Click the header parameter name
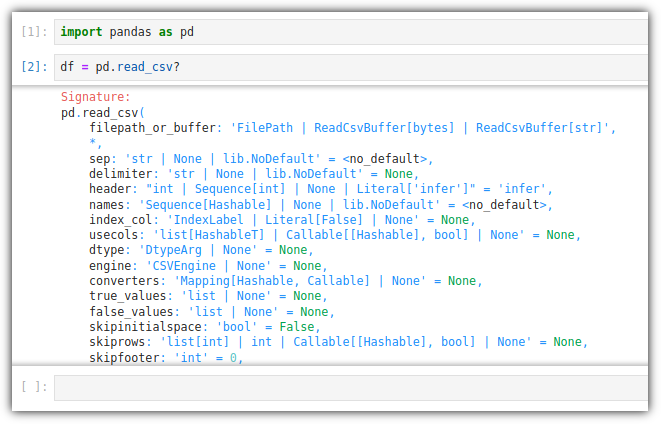 [x=110, y=189]
